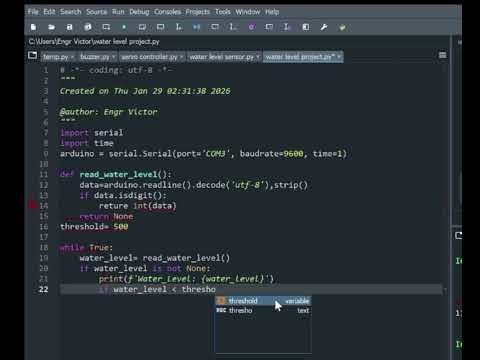
Task: Click 'read_water_level' in the def line
Action: (118, 174)
